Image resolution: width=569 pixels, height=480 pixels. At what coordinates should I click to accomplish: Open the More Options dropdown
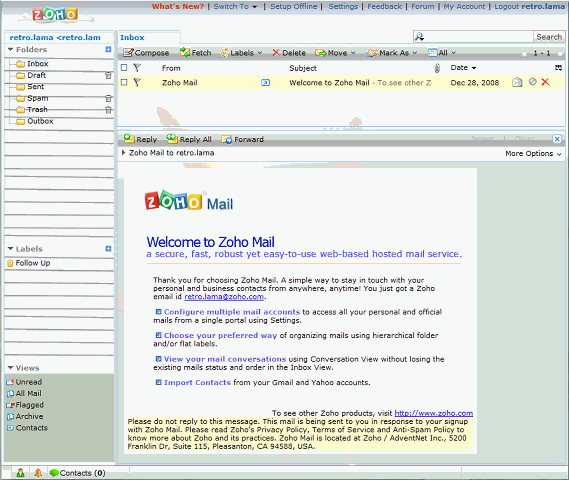(533, 153)
